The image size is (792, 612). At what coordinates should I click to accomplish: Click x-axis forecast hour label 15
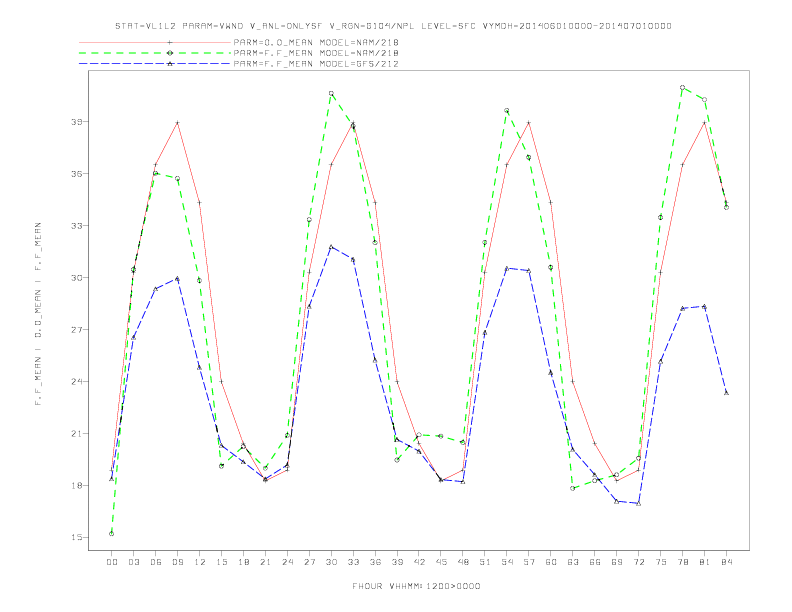(x=221, y=562)
